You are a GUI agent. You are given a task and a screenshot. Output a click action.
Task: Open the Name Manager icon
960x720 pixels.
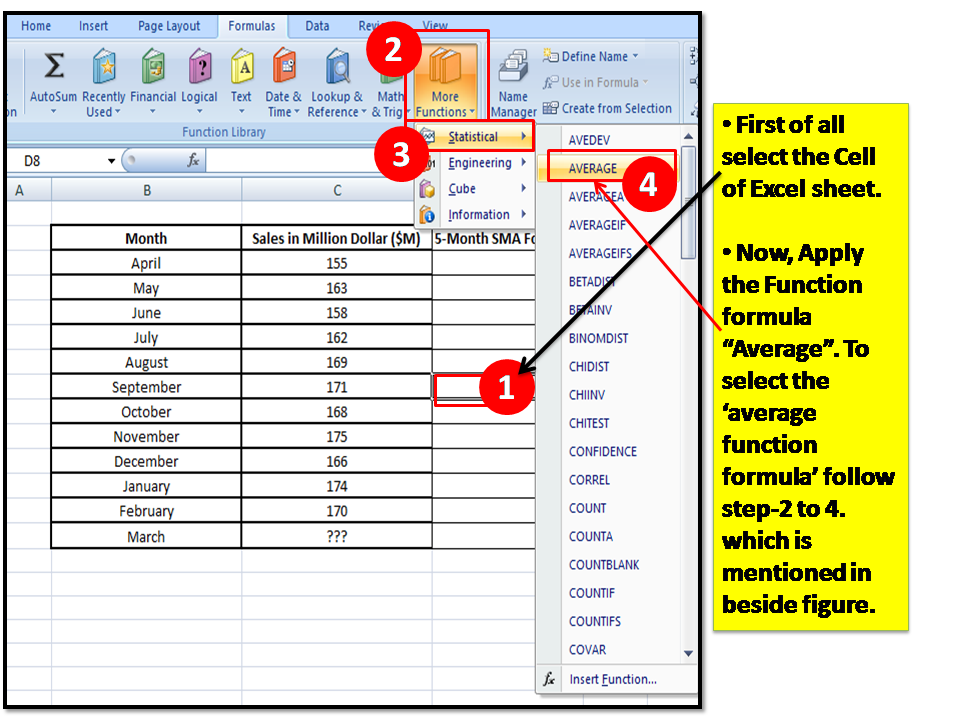[x=513, y=66]
